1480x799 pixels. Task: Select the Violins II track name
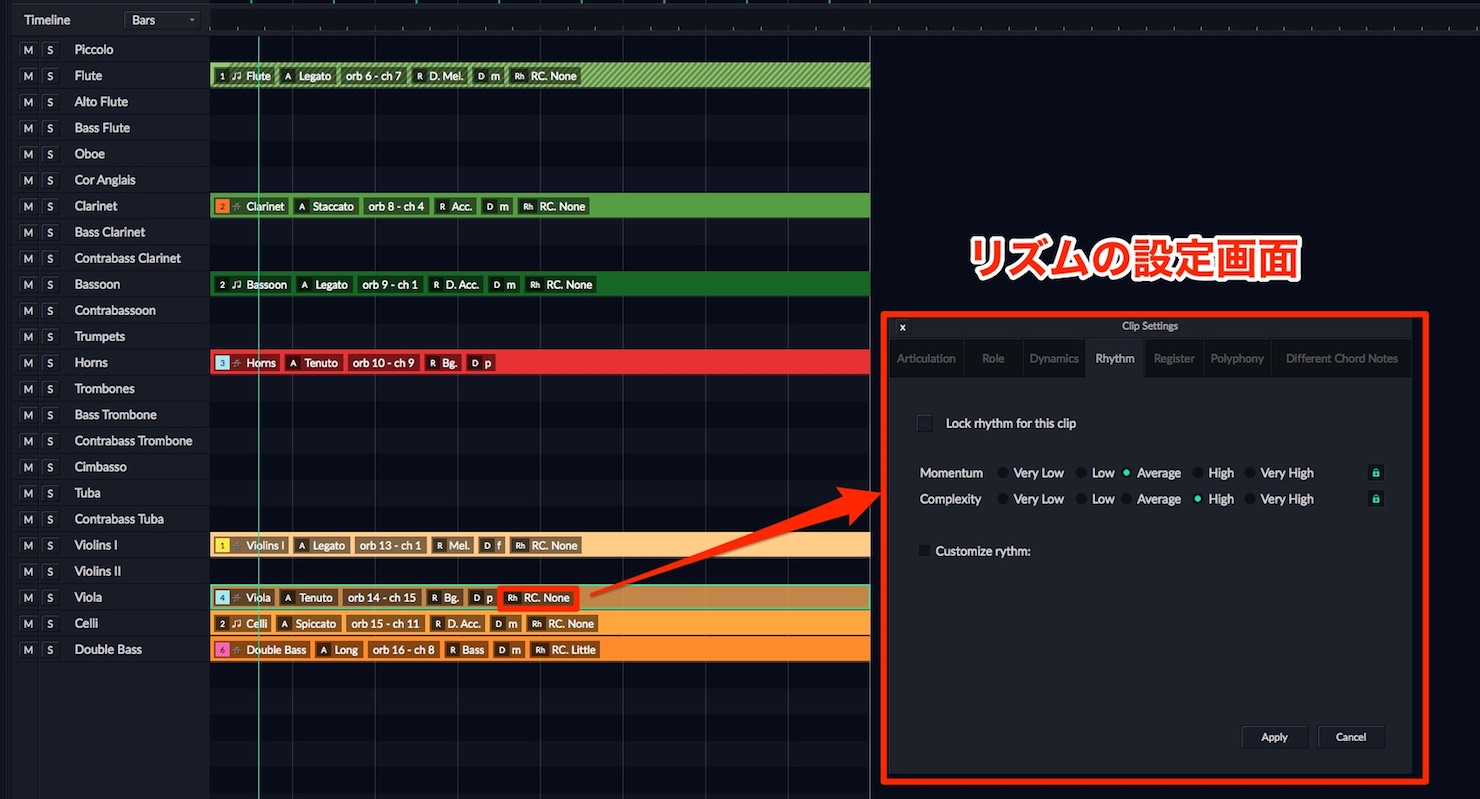pyautogui.click(x=98, y=571)
